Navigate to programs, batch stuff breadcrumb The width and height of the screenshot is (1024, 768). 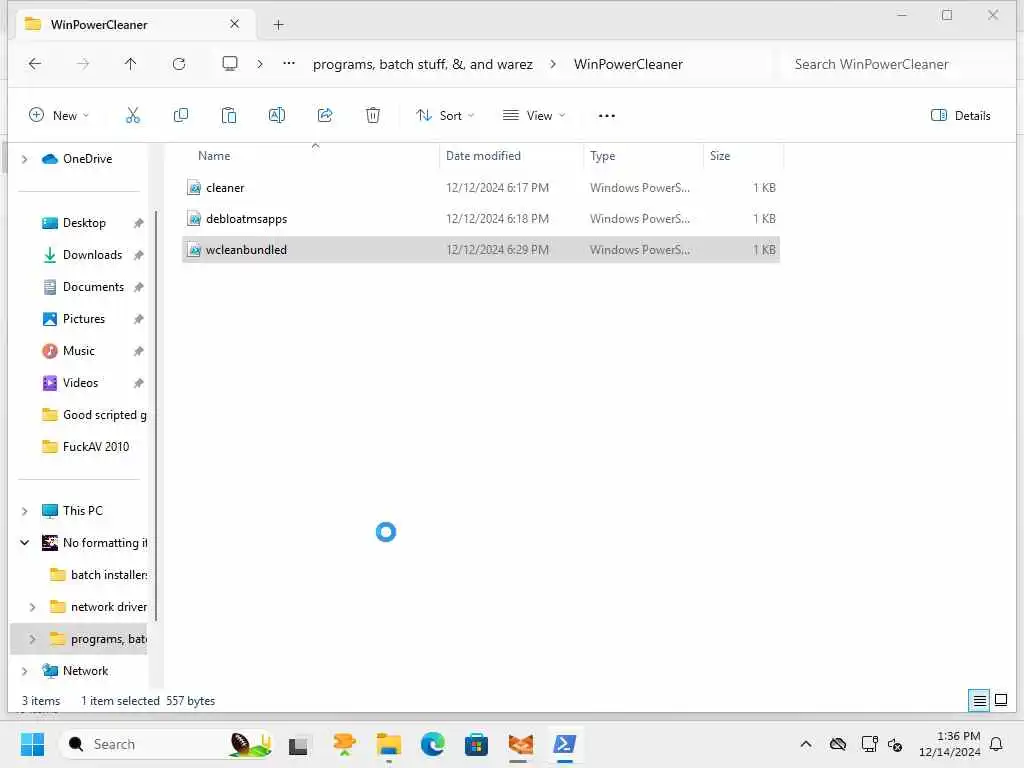coord(423,64)
